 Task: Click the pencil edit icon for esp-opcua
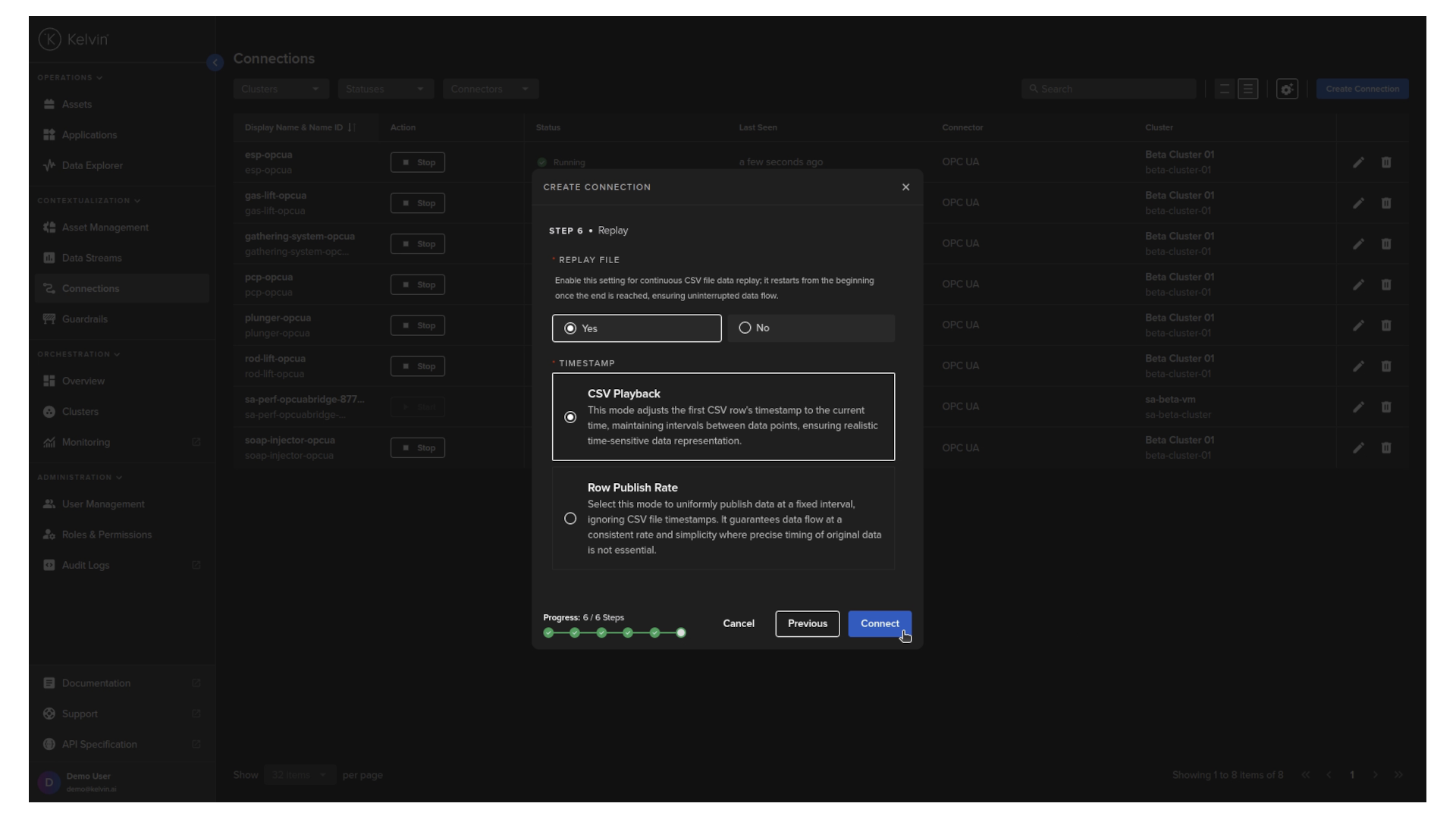pos(1358,162)
